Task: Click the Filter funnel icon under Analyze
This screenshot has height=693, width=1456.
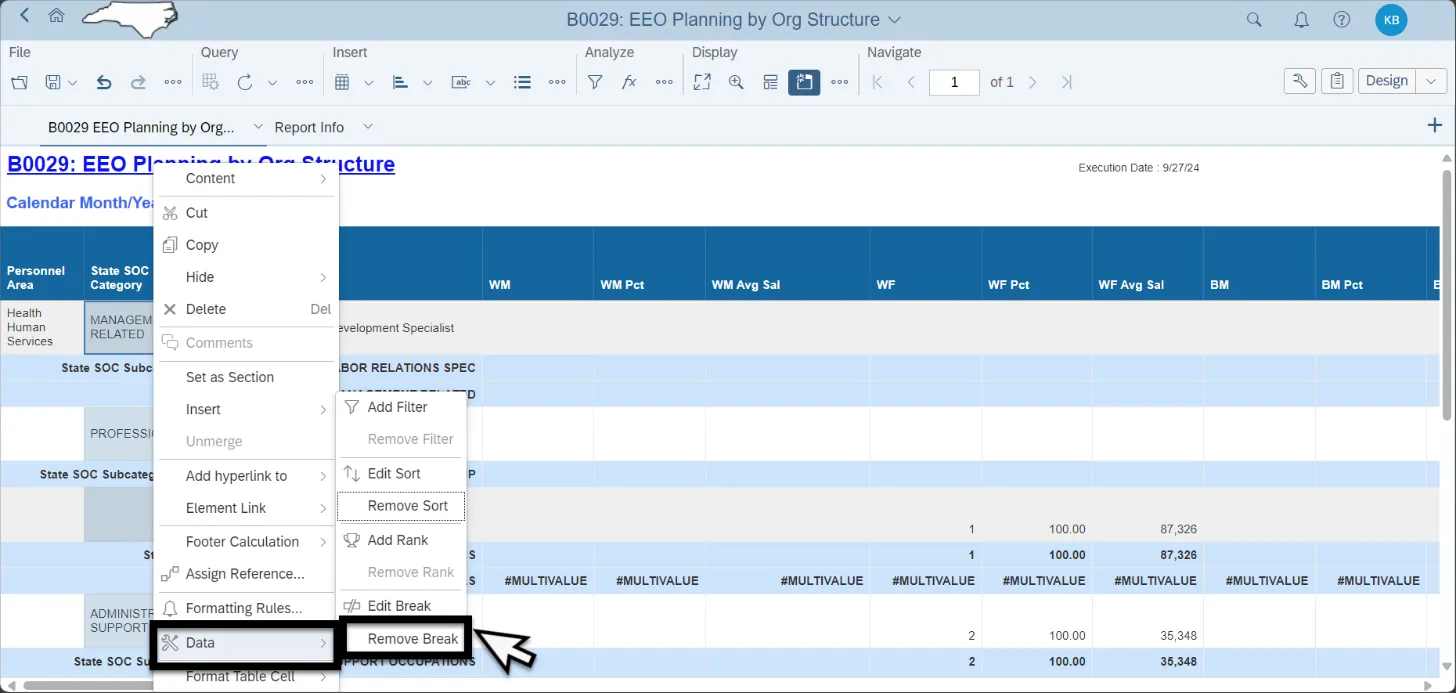Action: [x=595, y=82]
